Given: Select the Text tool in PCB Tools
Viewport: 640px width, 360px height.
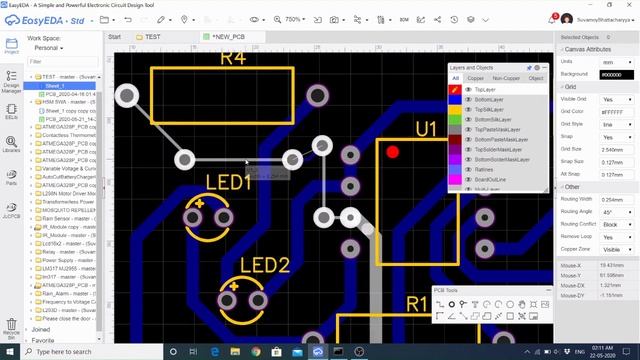Looking at the screenshot, I should [475, 304].
